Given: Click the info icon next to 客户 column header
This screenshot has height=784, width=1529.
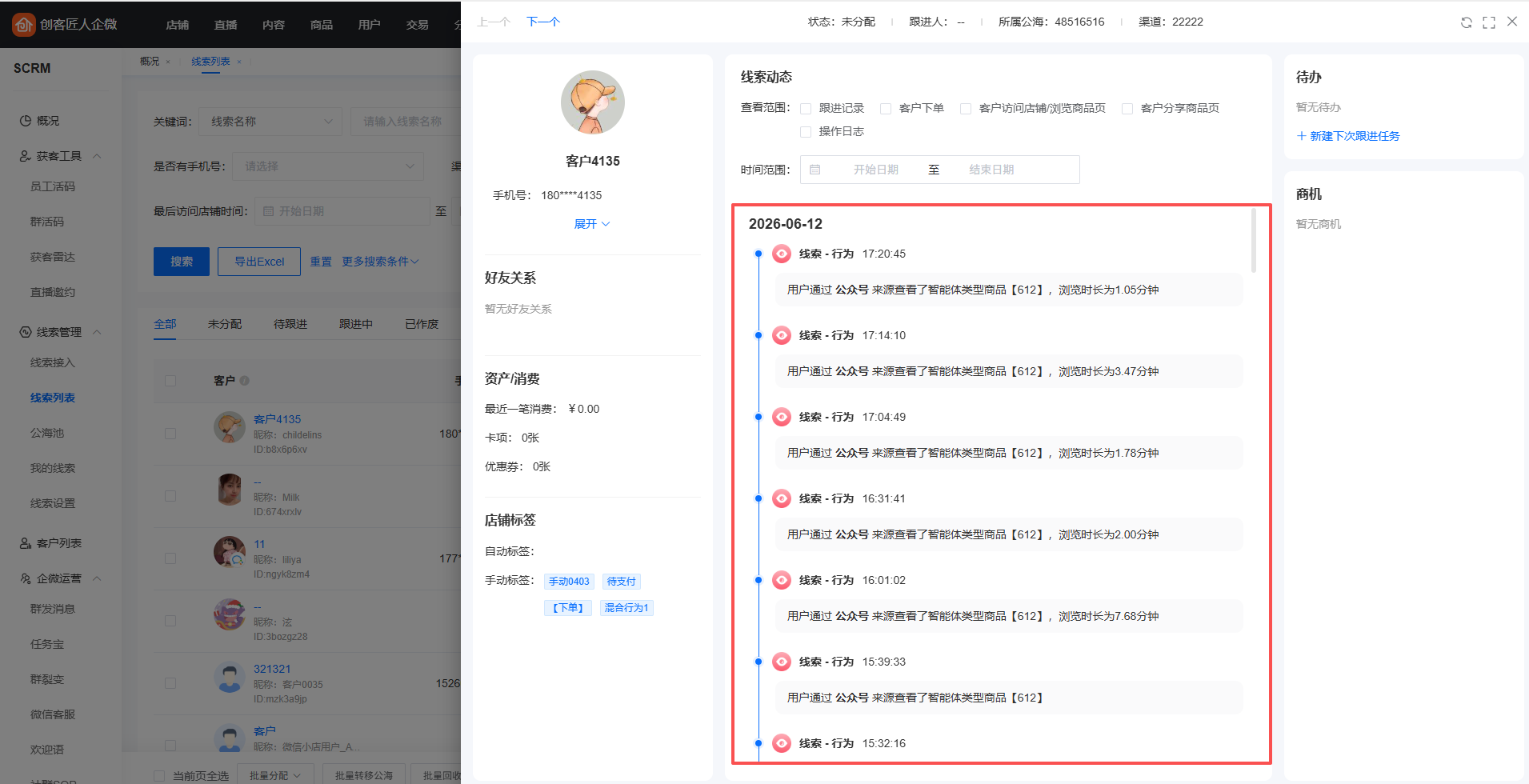Looking at the screenshot, I should (245, 381).
